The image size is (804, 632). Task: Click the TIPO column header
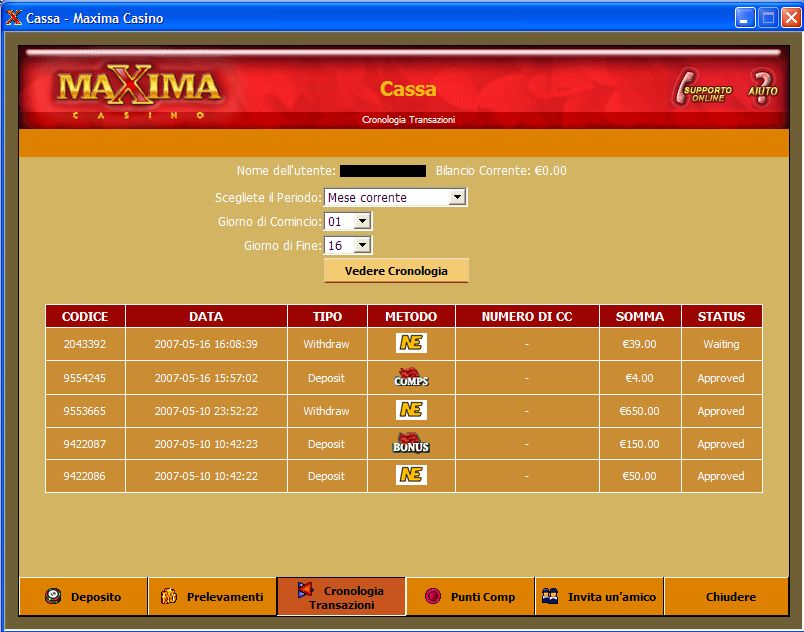point(327,316)
